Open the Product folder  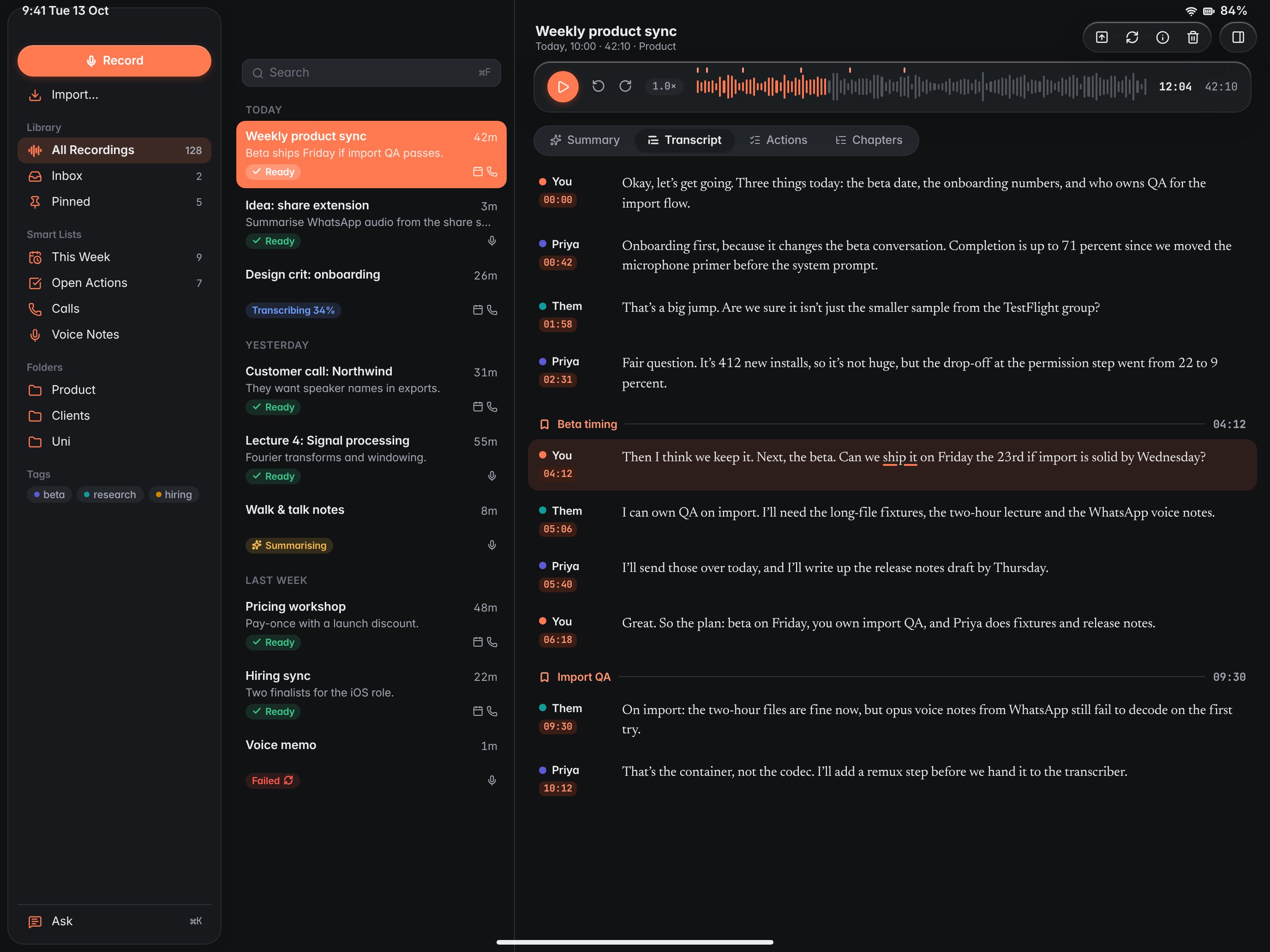pyautogui.click(x=114, y=390)
